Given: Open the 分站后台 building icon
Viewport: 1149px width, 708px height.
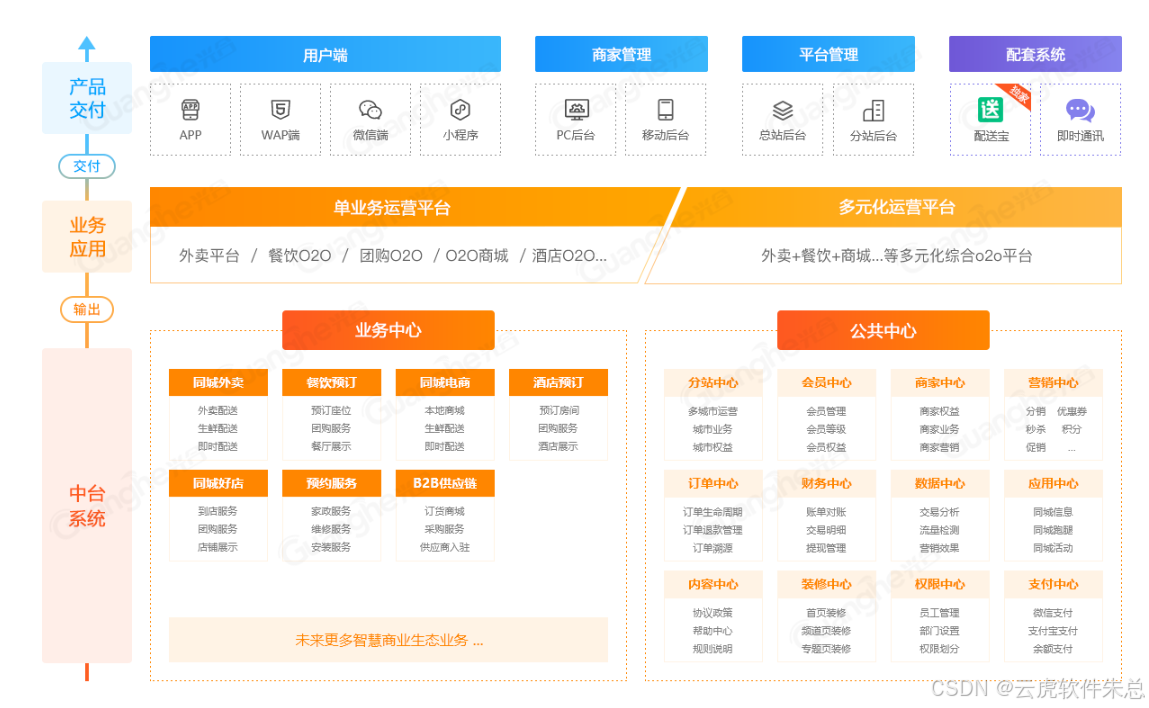Looking at the screenshot, I should point(873,109).
